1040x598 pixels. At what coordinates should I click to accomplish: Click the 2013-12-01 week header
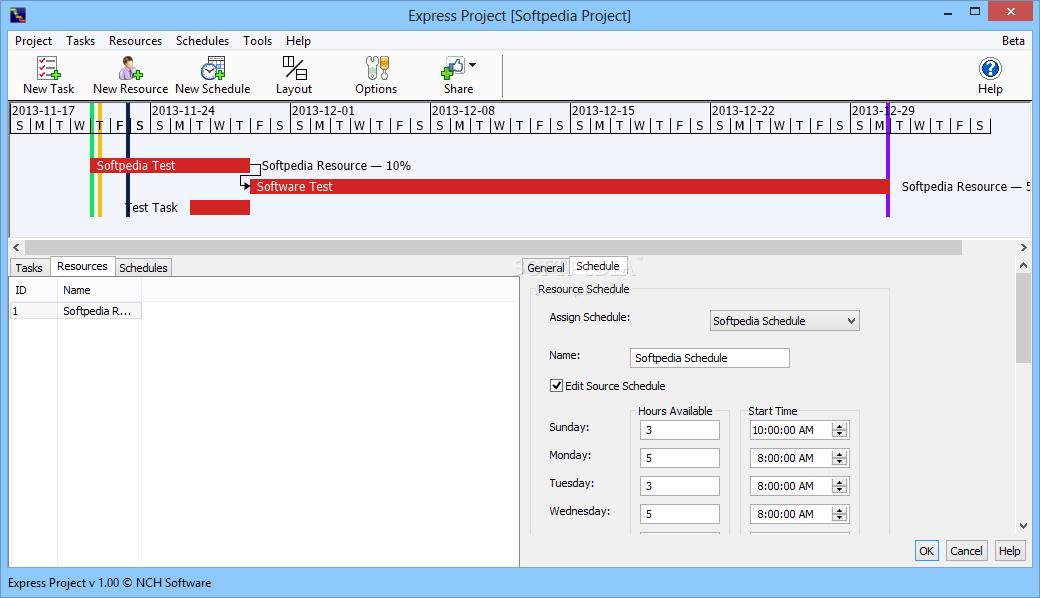tap(323, 111)
